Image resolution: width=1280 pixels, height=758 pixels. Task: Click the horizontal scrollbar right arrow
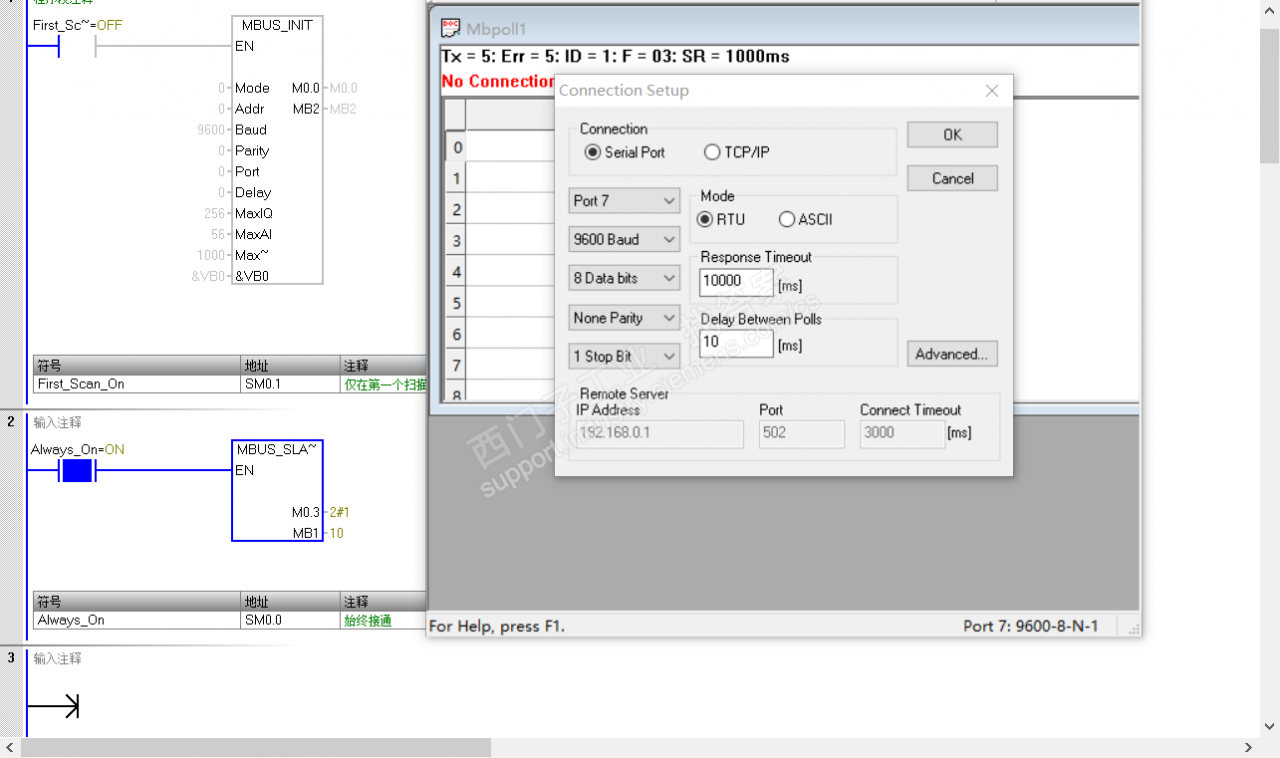pyautogui.click(x=1248, y=748)
